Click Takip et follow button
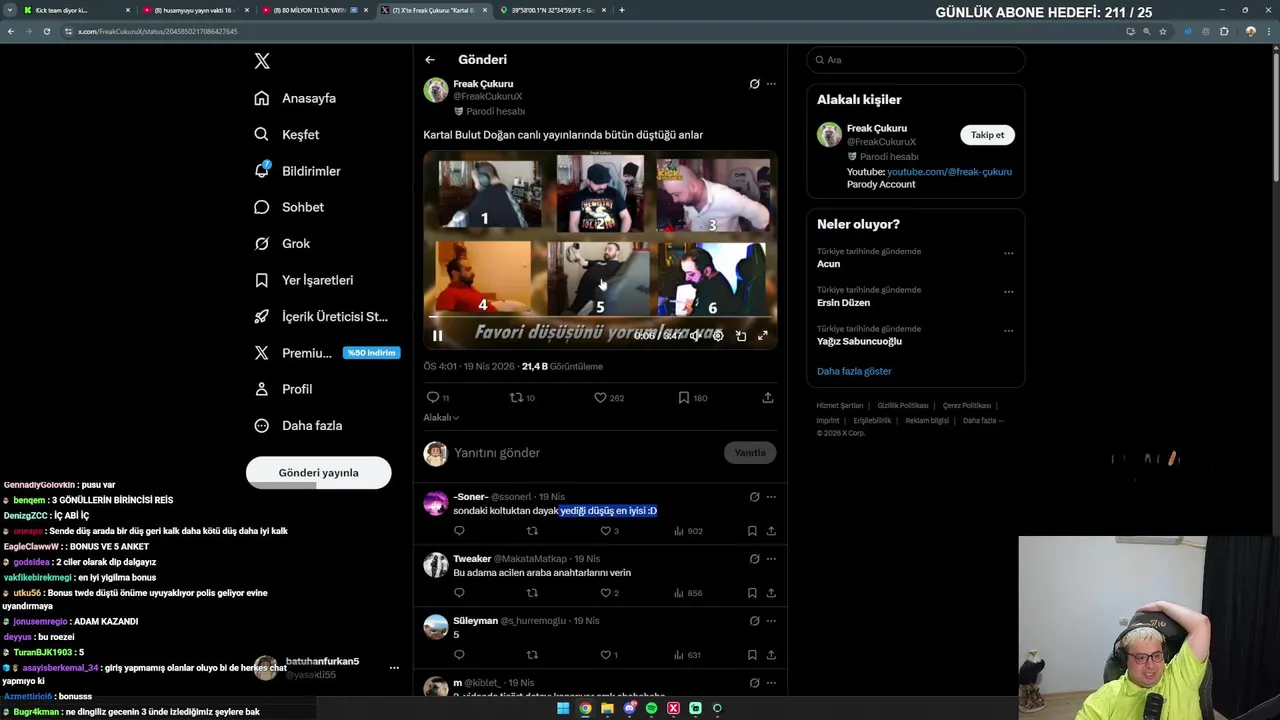 [988, 135]
